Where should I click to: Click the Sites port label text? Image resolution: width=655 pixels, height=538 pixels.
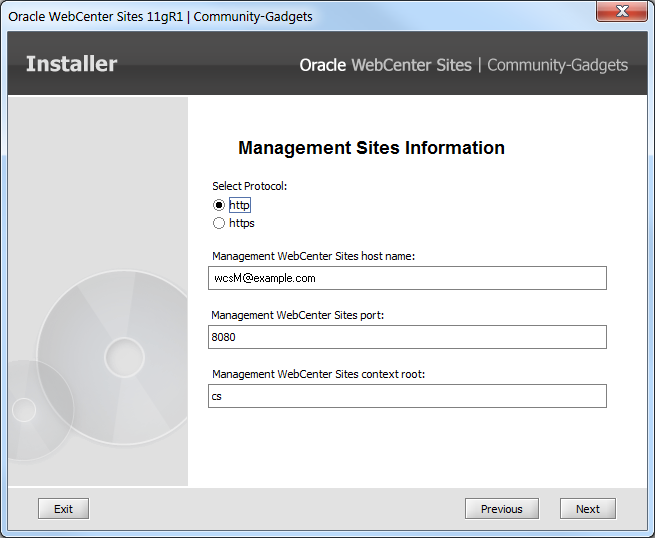coord(297,315)
